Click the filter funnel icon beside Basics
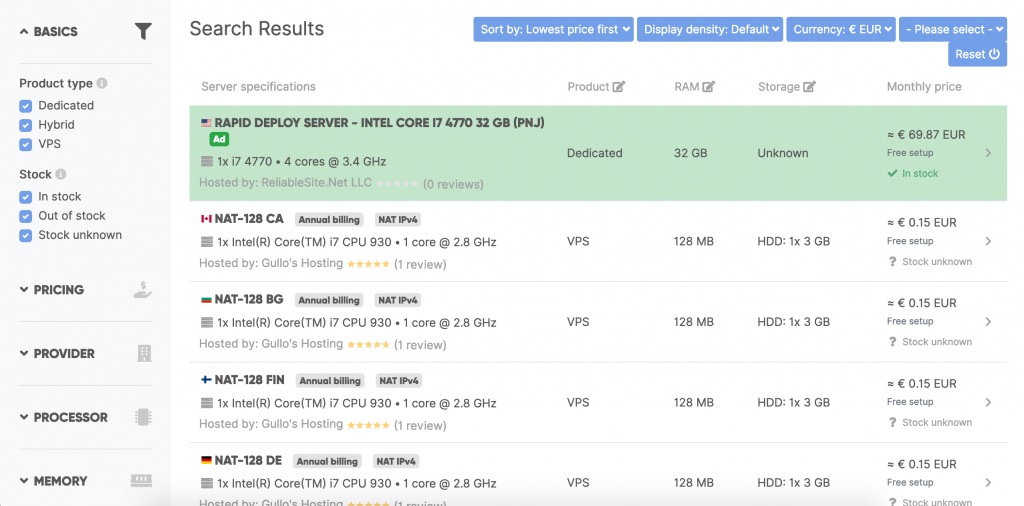The height and width of the screenshot is (506, 1024). point(143,32)
